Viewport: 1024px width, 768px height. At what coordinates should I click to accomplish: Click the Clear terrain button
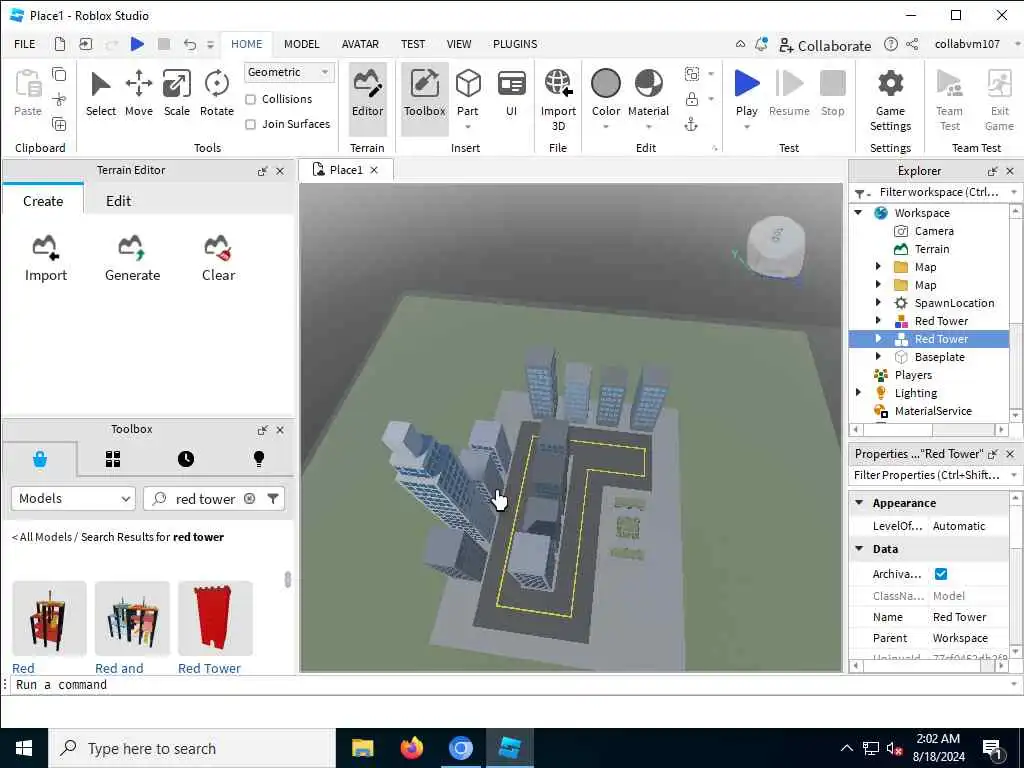tap(218, 259)
